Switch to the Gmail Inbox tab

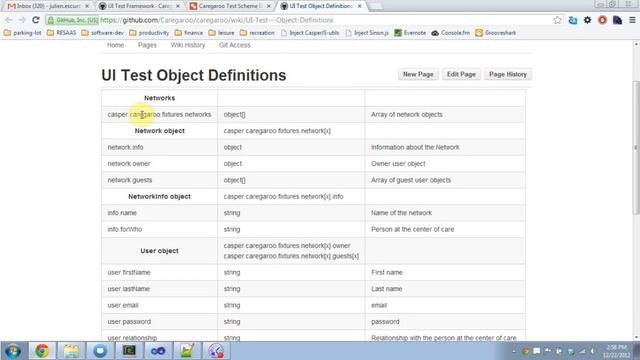click(47, 6)
